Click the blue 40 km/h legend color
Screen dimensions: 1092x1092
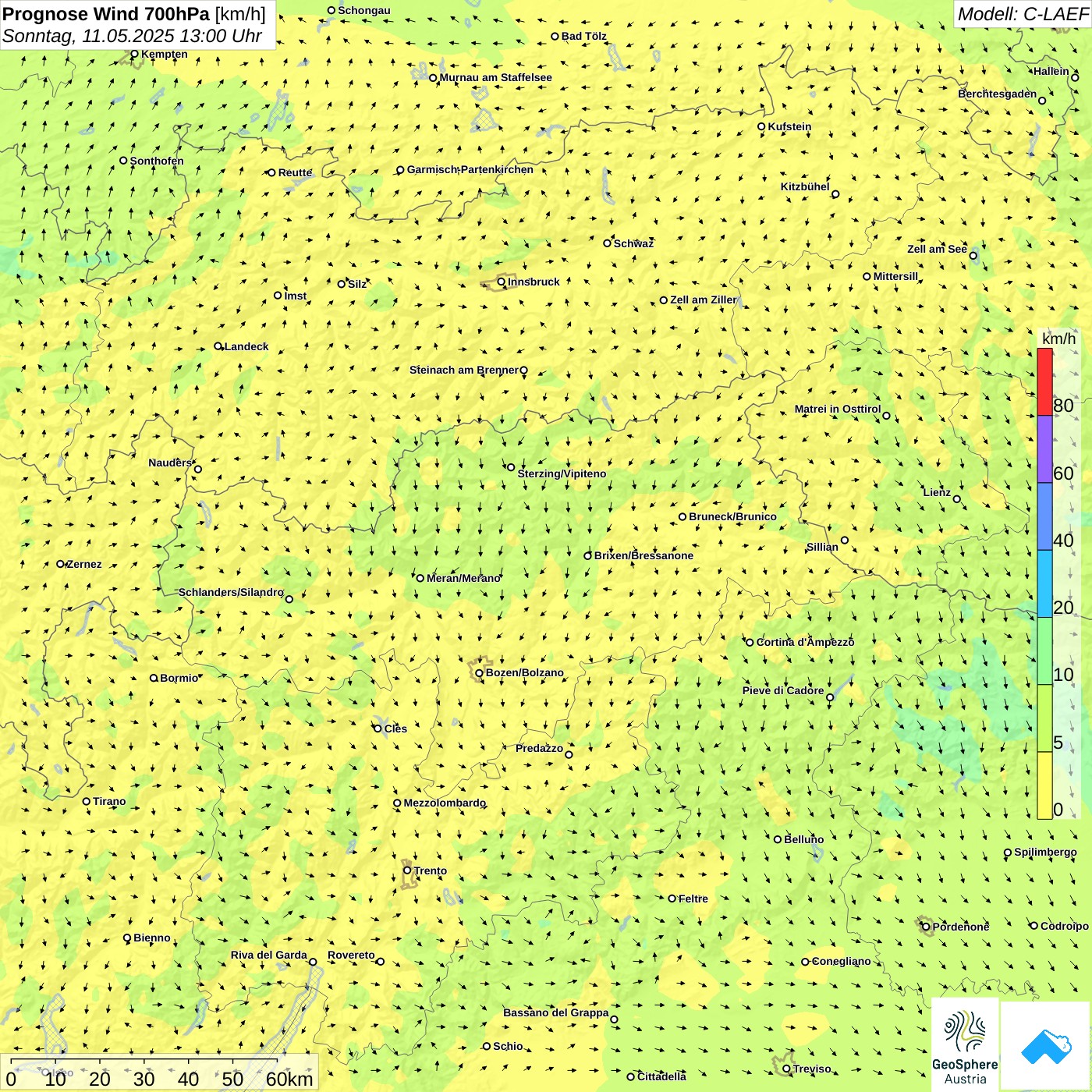(1044, 516)
